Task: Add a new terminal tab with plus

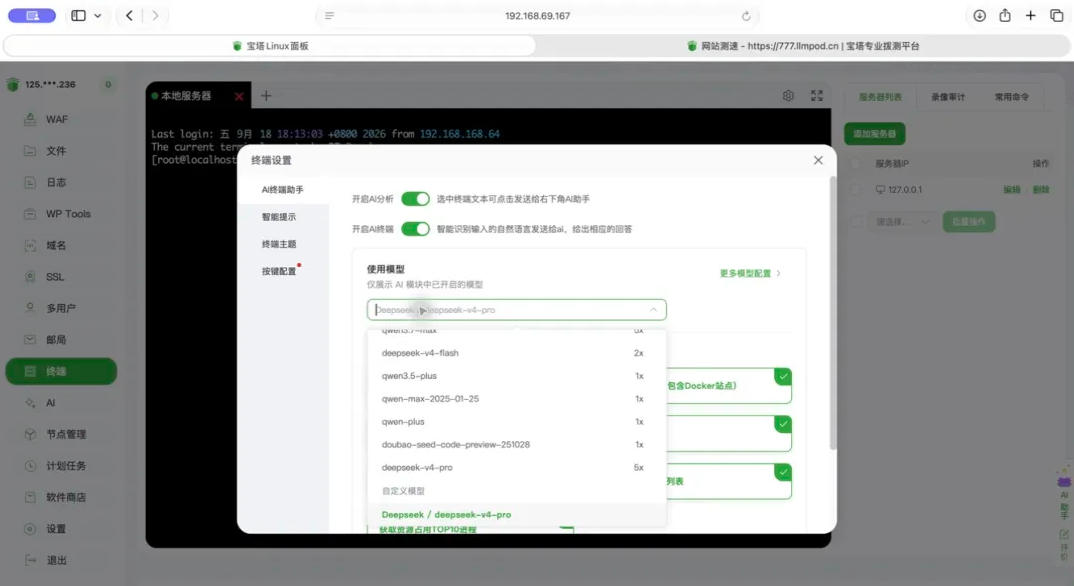Action: click(266, 96)
